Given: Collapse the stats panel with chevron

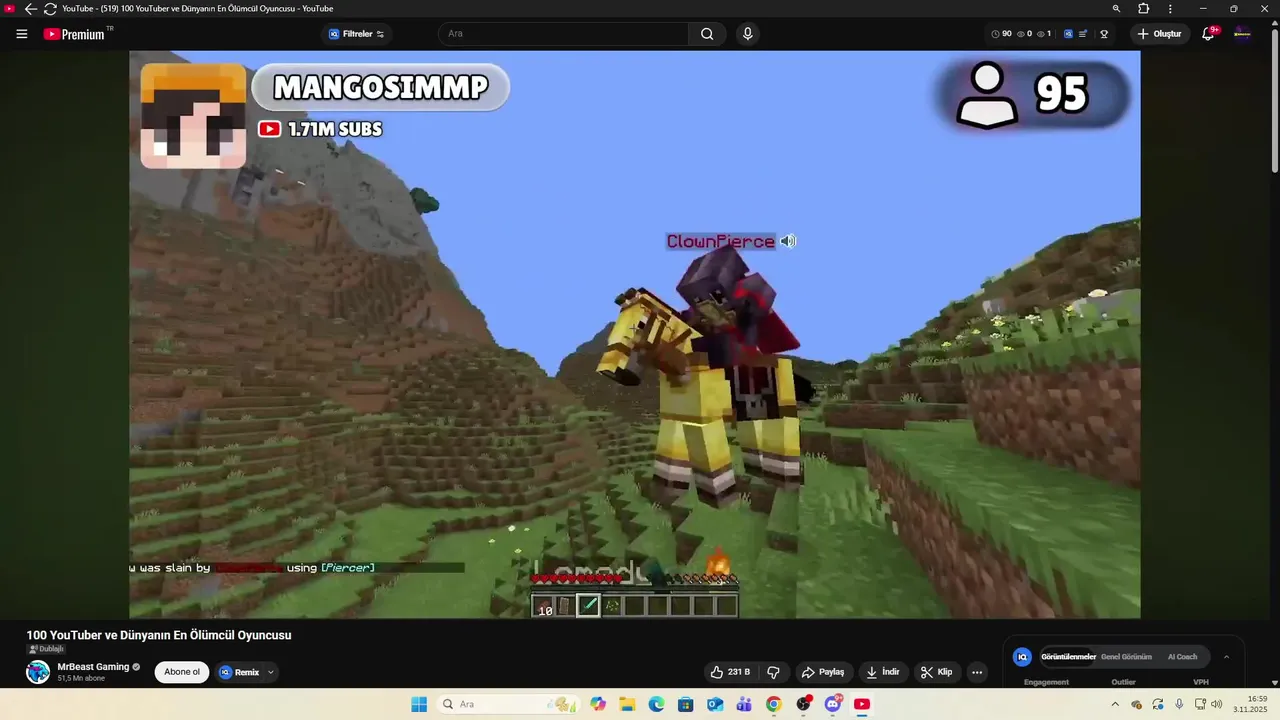Looking at the screenshot, I should click(1227, 657).
